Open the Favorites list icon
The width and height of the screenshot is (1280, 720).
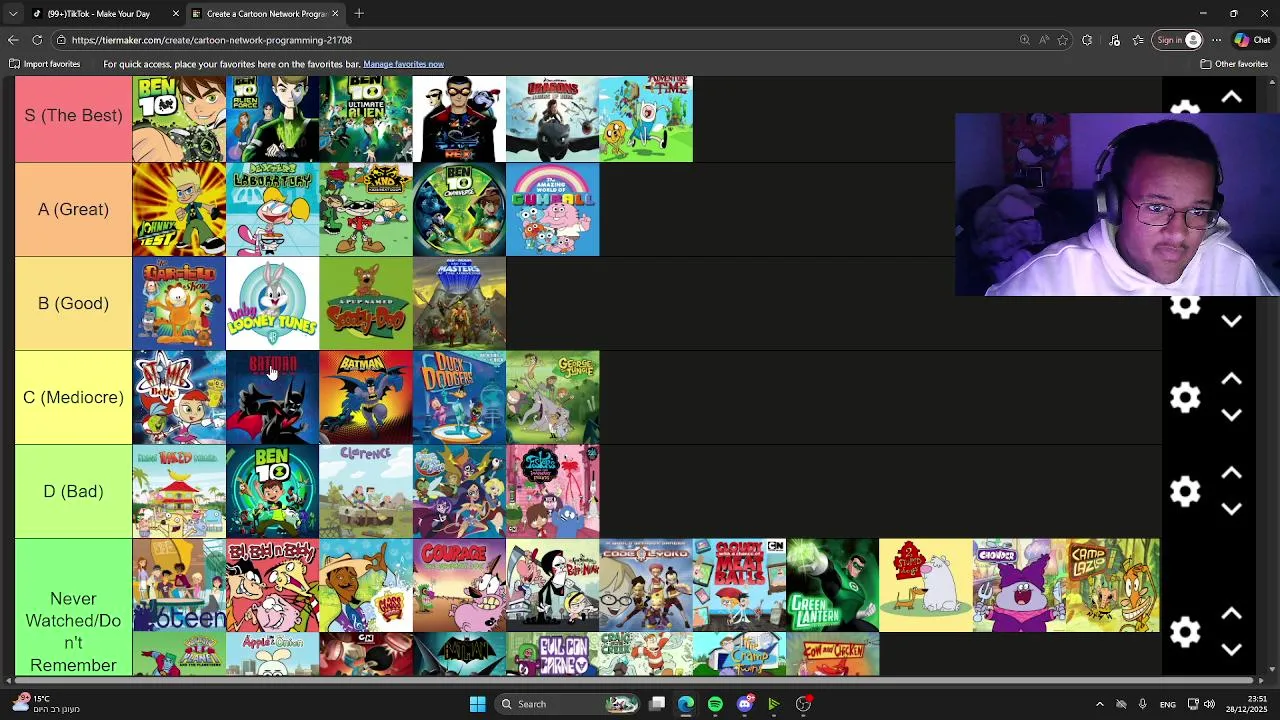tap(1138, 40)
